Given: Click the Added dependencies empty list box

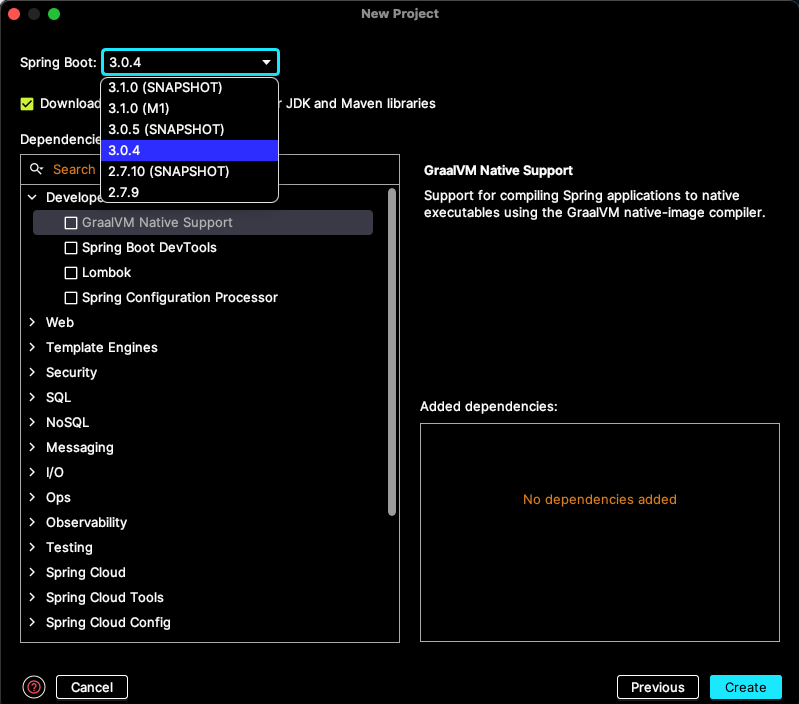Looking at the screenshot, I should point(600,532).
